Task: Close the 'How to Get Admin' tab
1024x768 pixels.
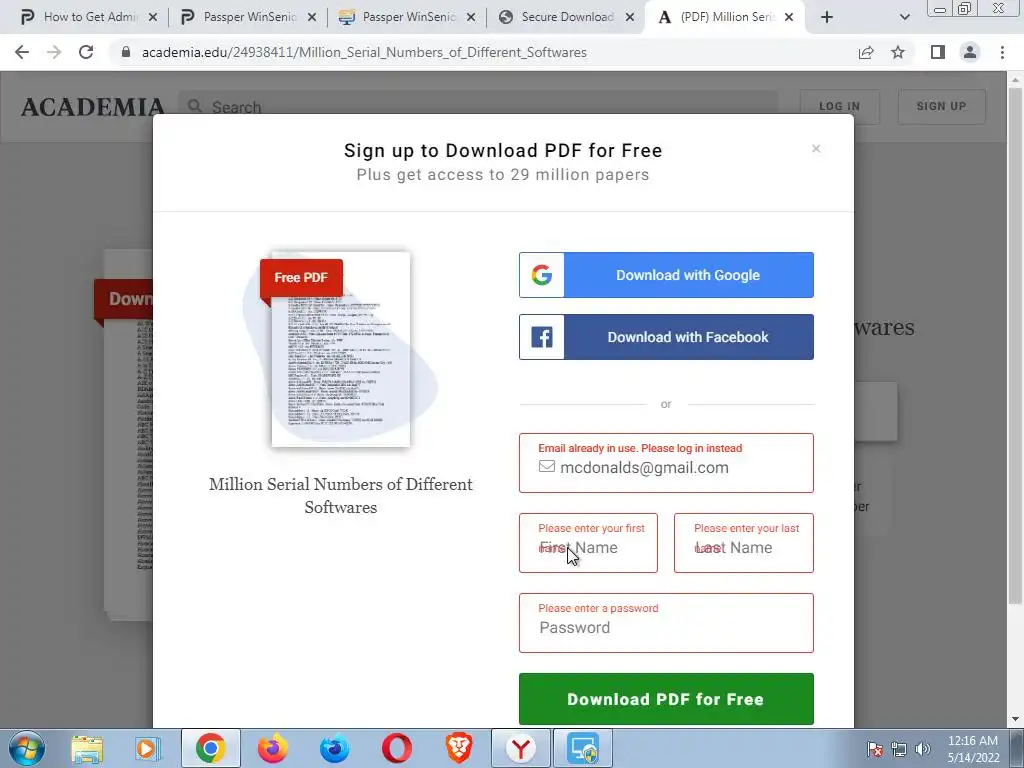Action: coord(153,18)
